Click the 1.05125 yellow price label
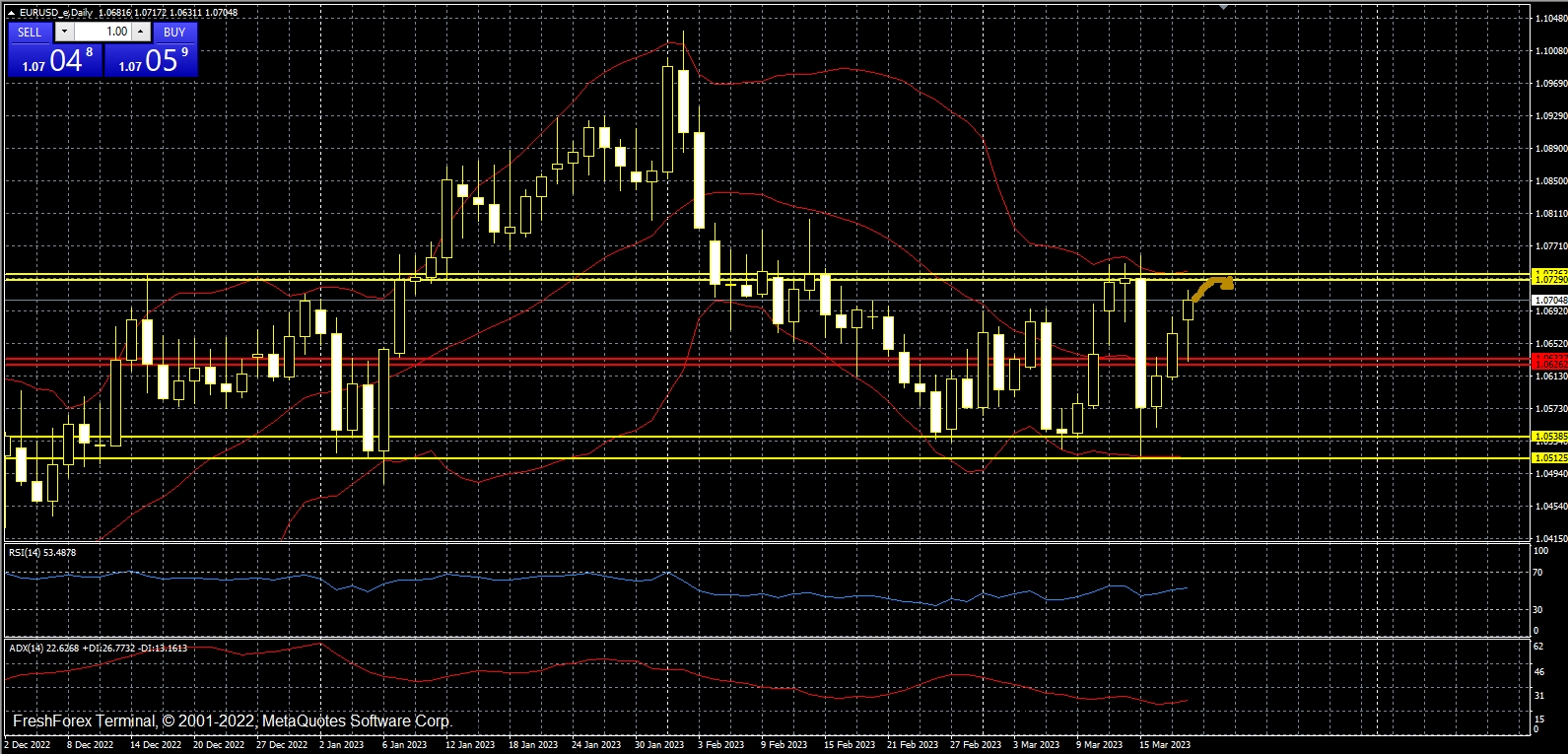This screenshot has height=754, width=1568. click(x=1550, y=458)
